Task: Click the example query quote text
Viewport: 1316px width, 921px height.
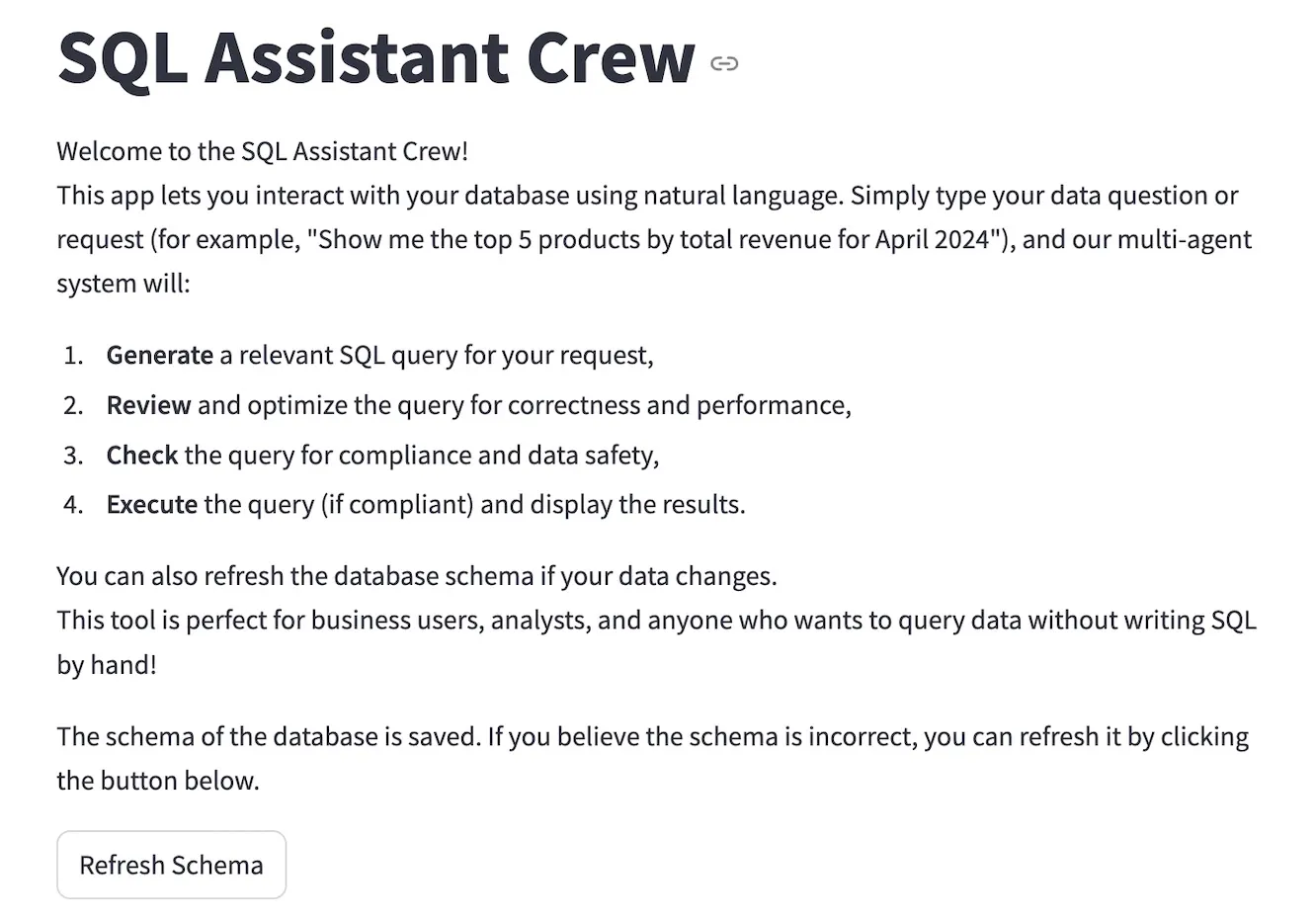Action: (652, 238)
